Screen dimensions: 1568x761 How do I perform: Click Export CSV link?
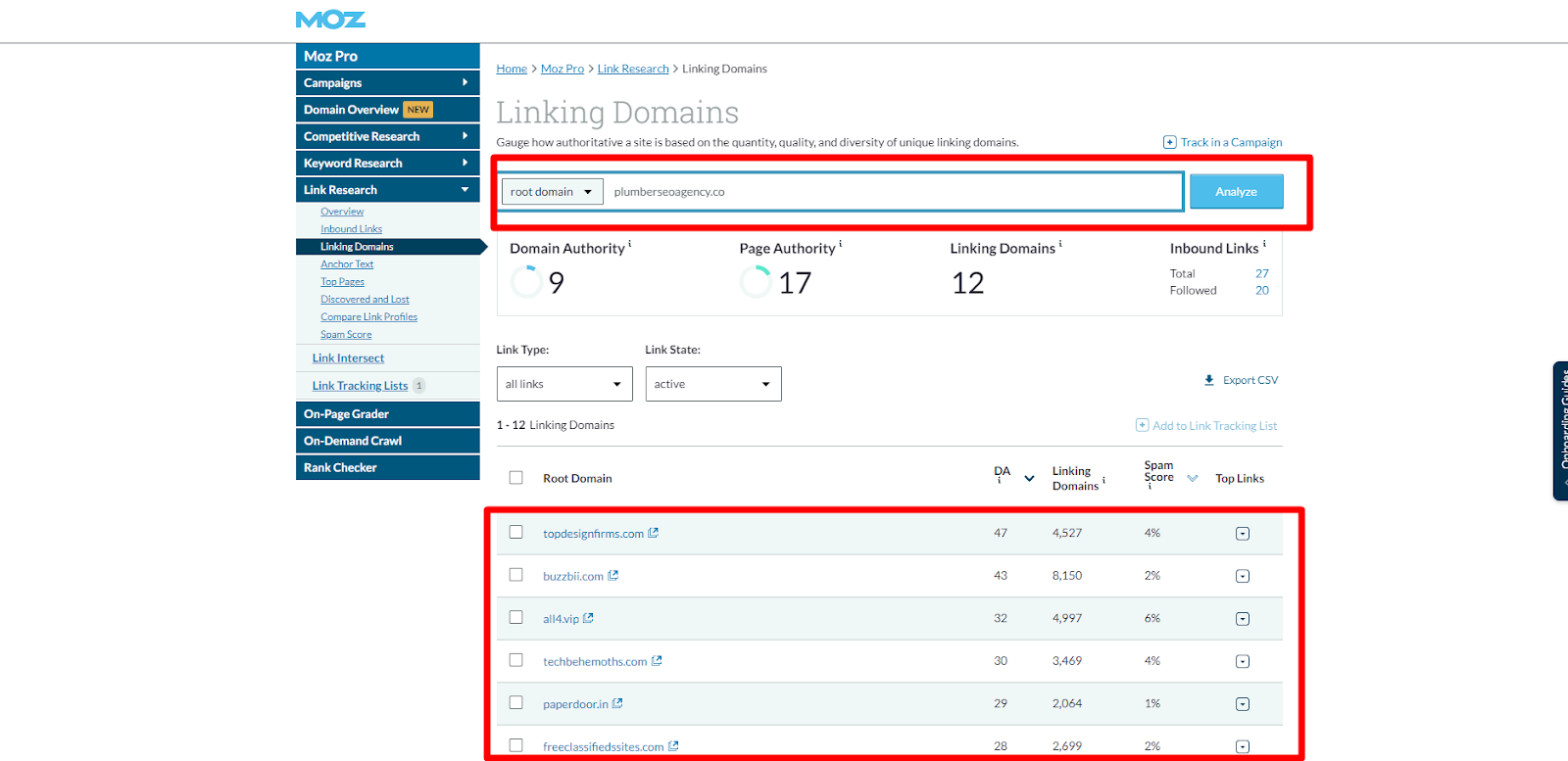coord(1250,380)
